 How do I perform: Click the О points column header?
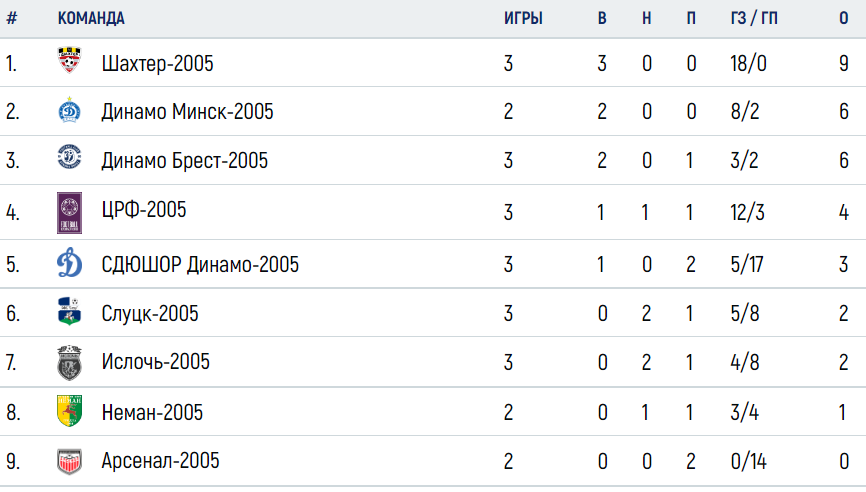[x=844, y=18]
